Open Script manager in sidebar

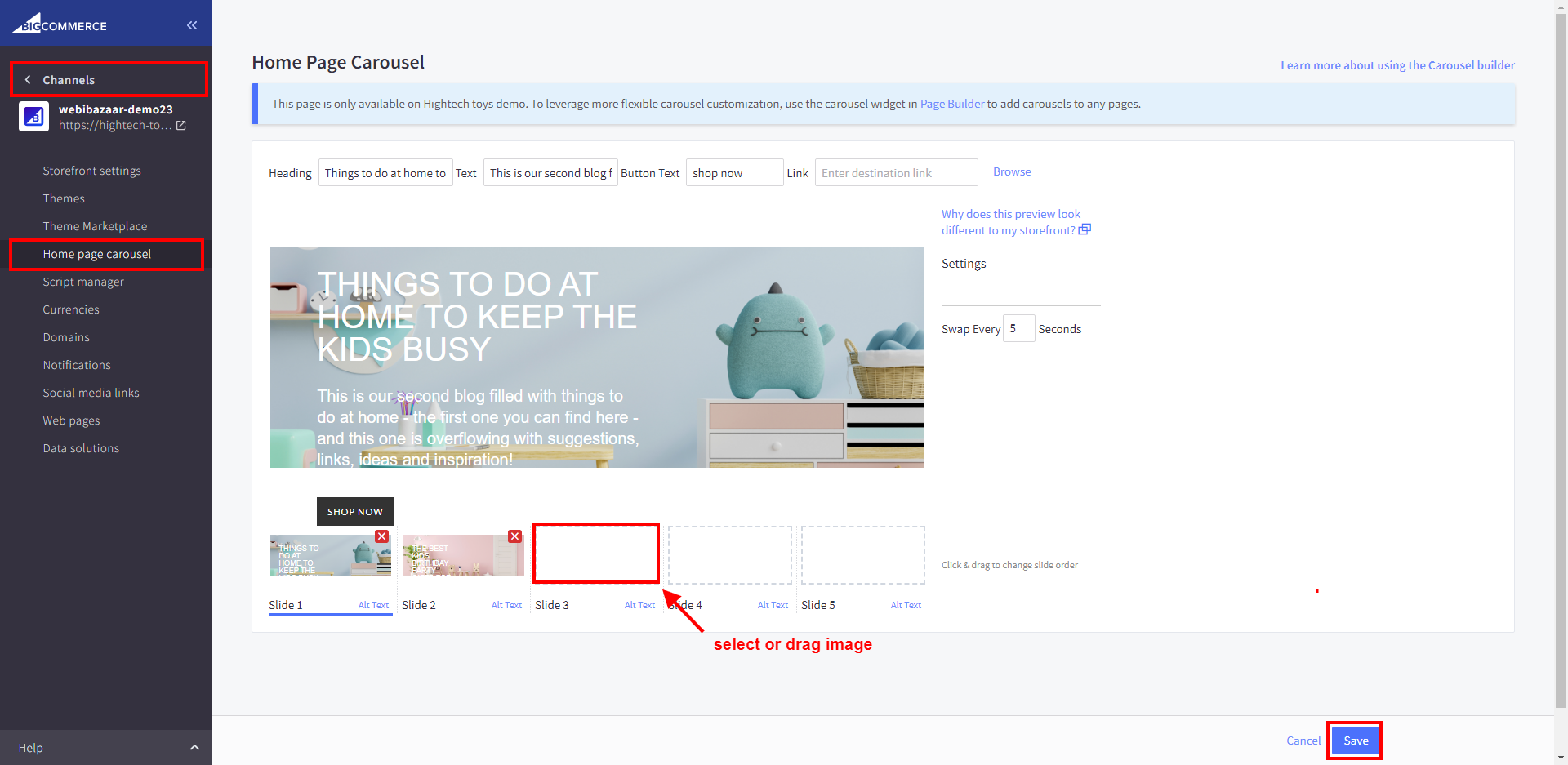83,282
